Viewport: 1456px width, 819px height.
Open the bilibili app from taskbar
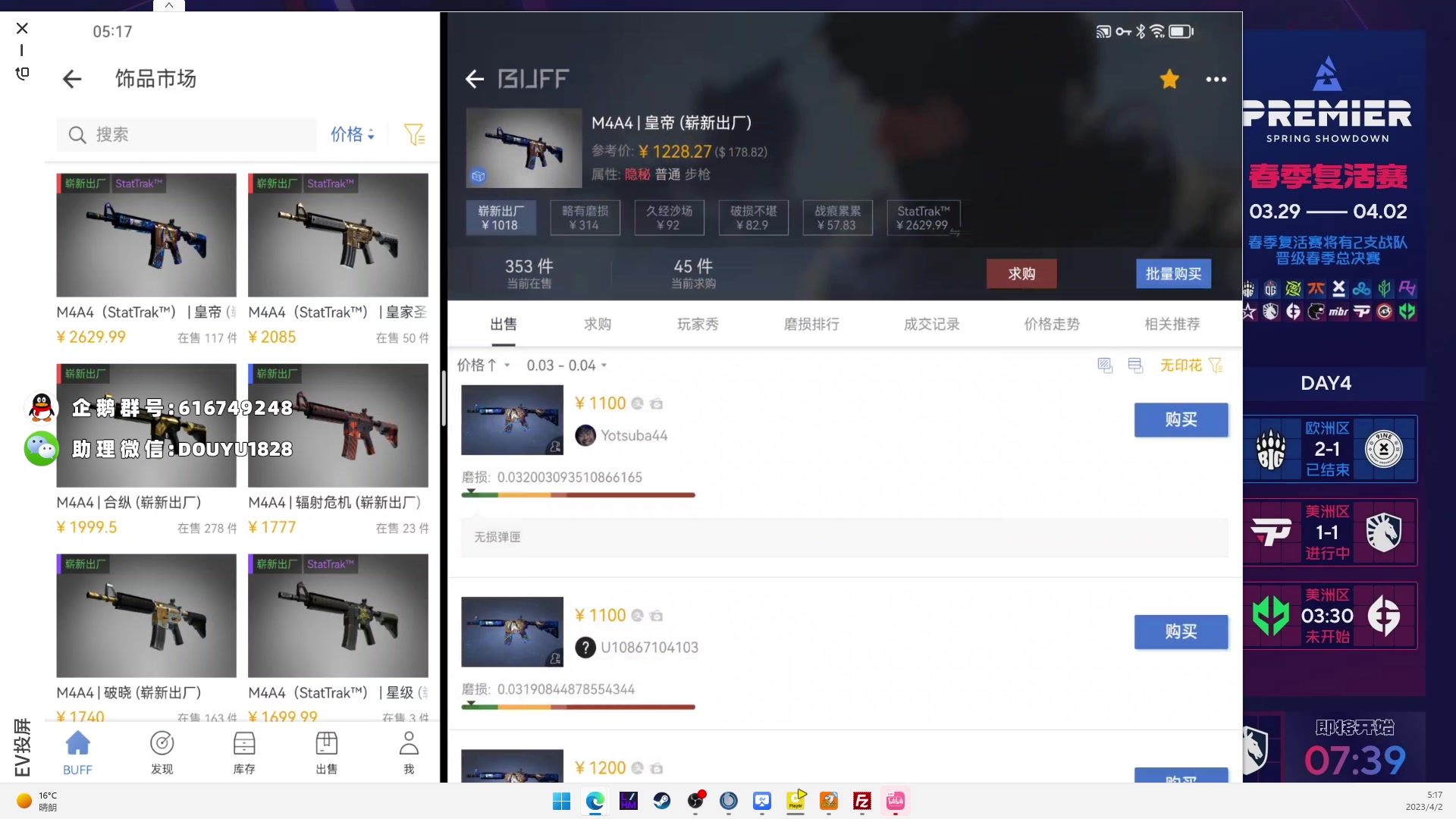click(896, 801)
